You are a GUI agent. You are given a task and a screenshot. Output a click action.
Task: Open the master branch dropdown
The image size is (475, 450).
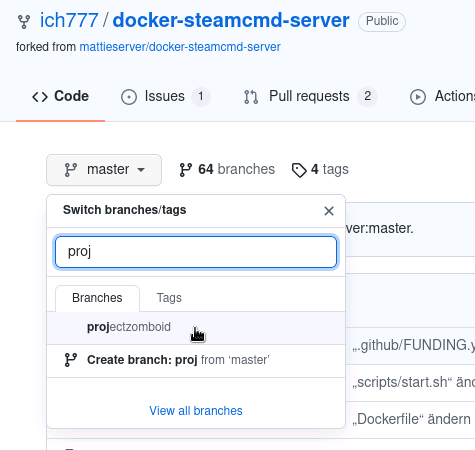(104, 170)
